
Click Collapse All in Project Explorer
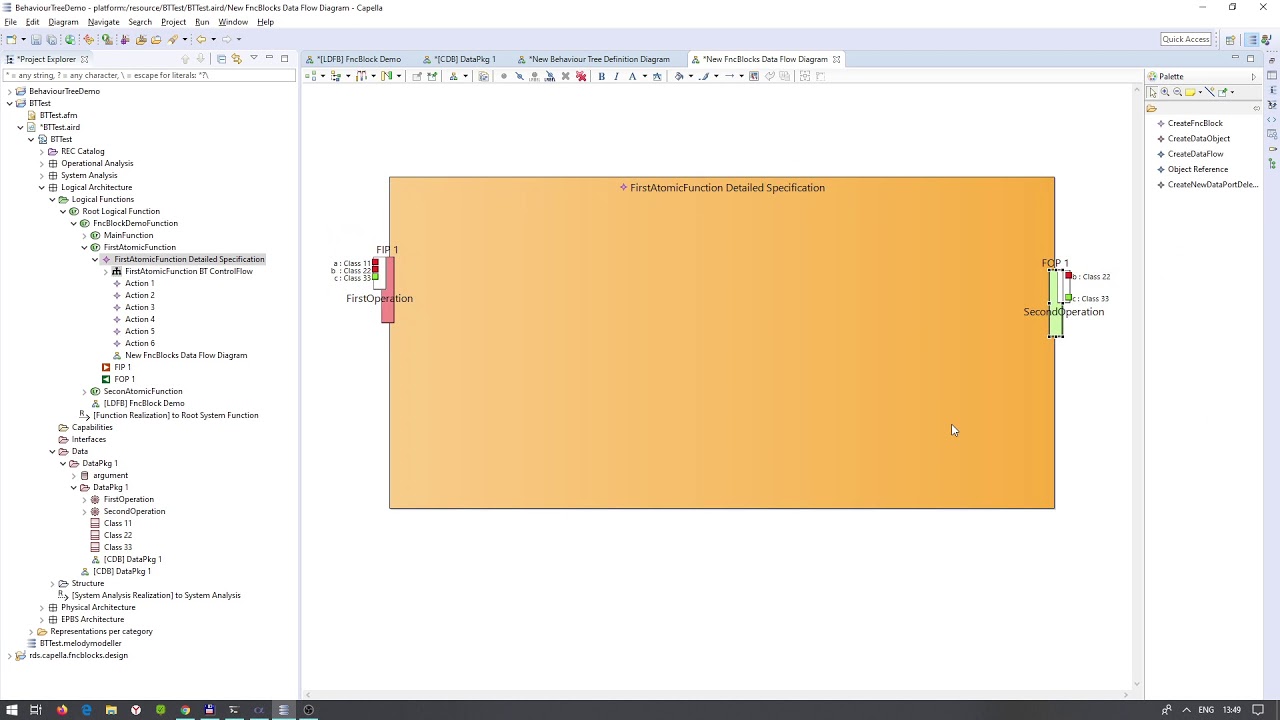[221, 59]
